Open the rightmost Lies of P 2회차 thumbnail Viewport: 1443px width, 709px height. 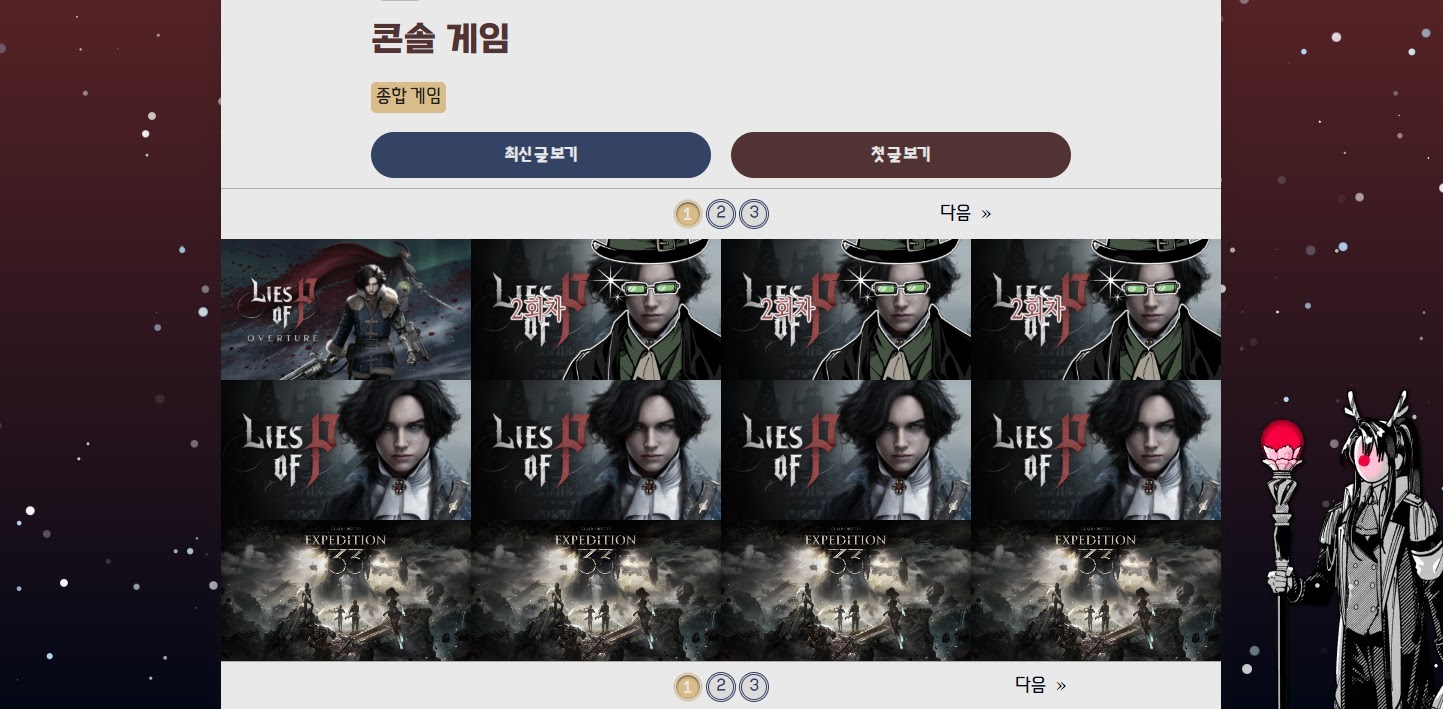pos(1096,309)
